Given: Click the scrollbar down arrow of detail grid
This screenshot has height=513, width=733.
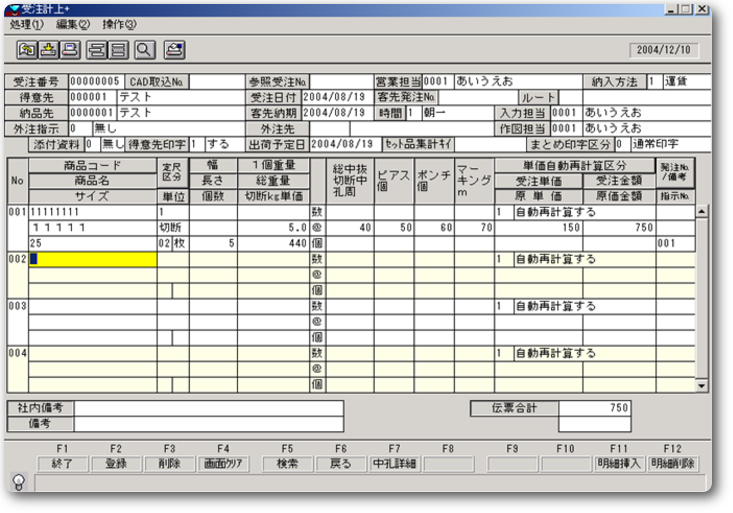Looking at the screenshot, I should point(702,386).
